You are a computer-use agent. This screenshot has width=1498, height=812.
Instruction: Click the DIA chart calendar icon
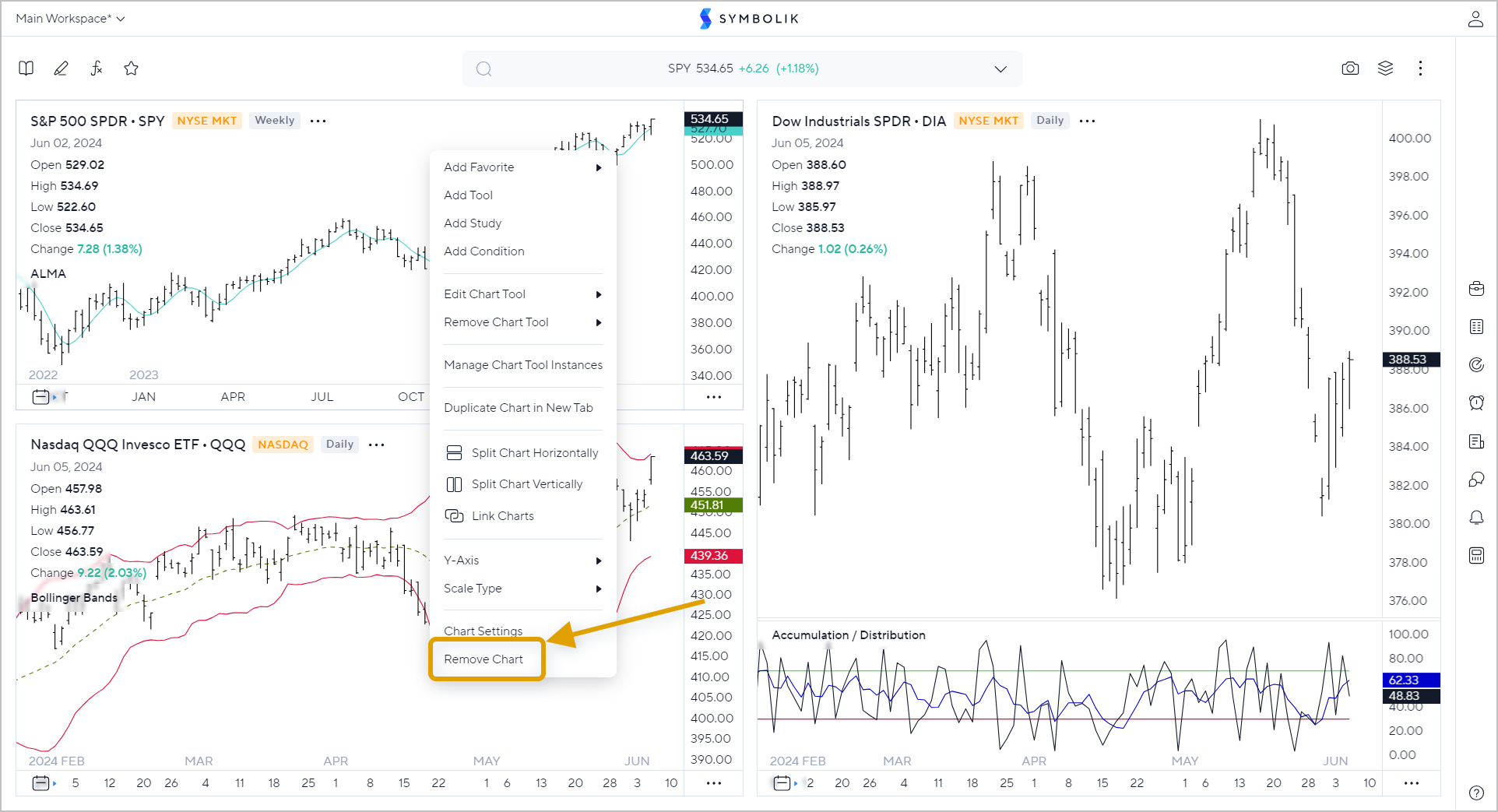click(782, 783)
